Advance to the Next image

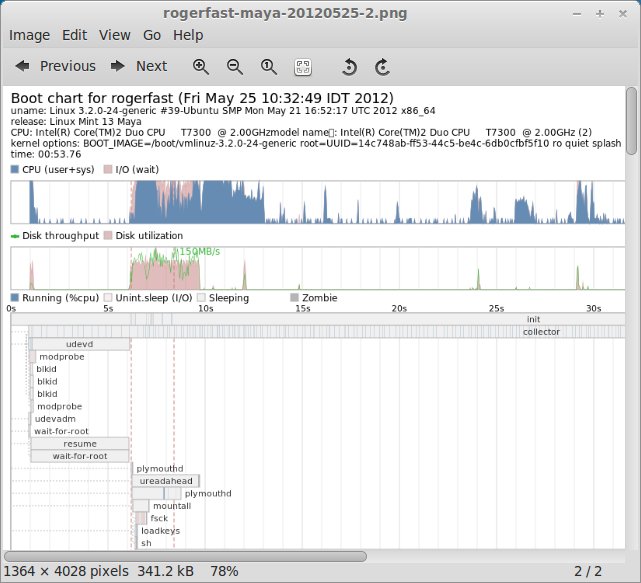click(x=139, y=66)
